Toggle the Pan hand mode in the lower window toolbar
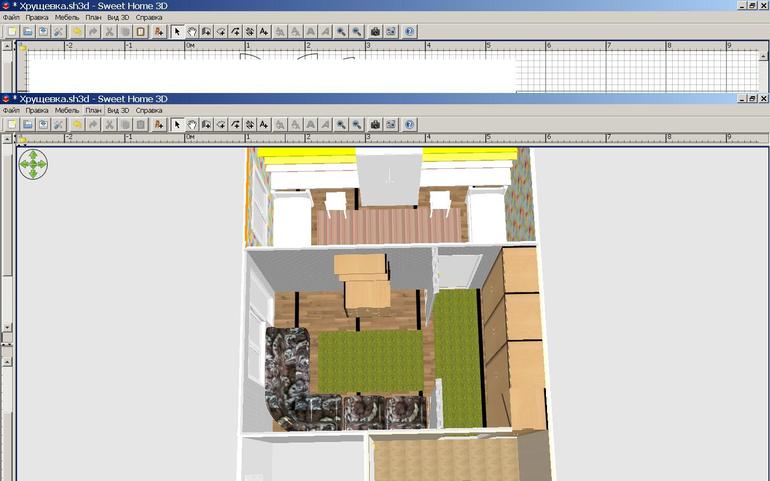770x481 pixels. (x=191, y=125)
